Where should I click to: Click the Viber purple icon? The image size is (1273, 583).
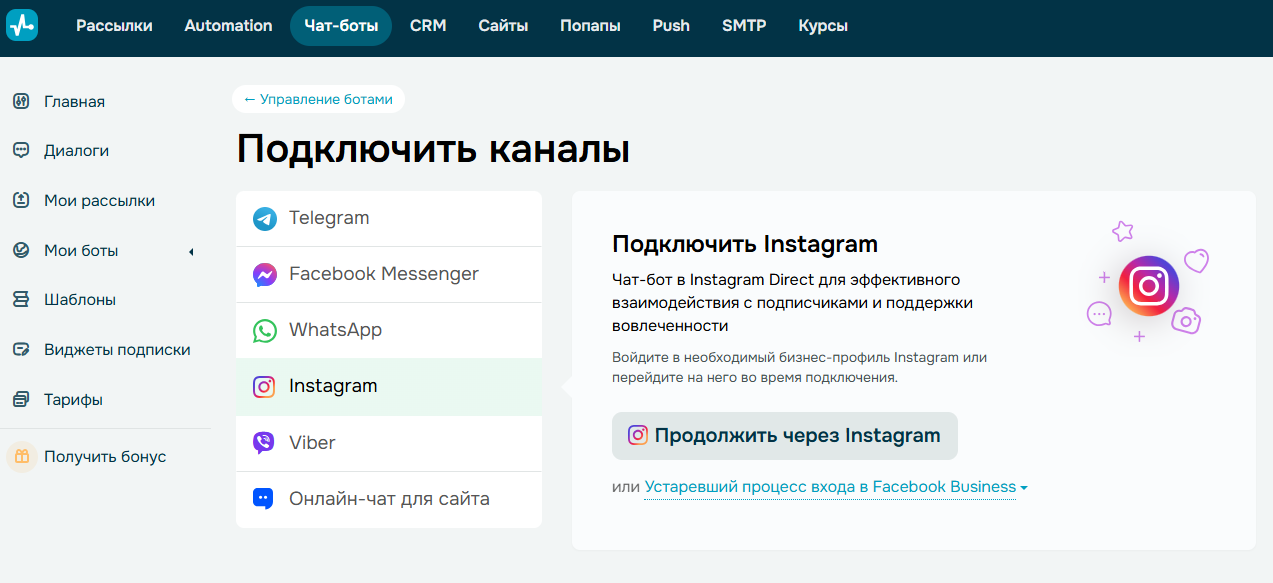point(264,443)
